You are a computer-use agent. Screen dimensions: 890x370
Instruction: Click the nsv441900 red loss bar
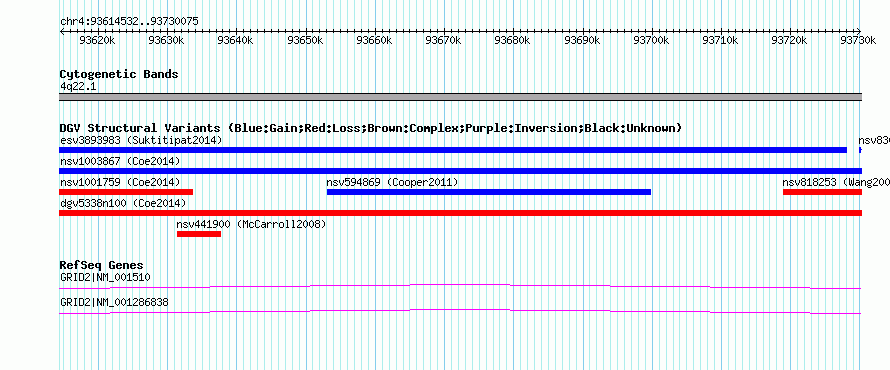199,234
